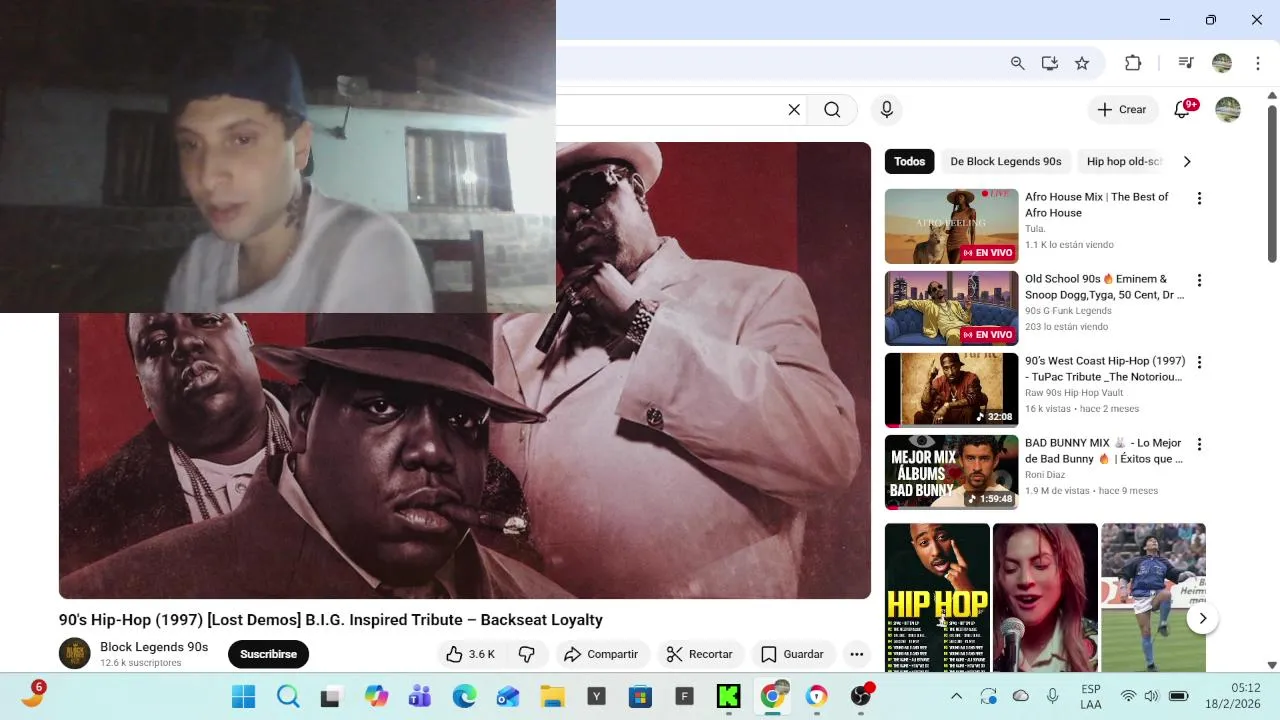Click the Compartir button

601,654
